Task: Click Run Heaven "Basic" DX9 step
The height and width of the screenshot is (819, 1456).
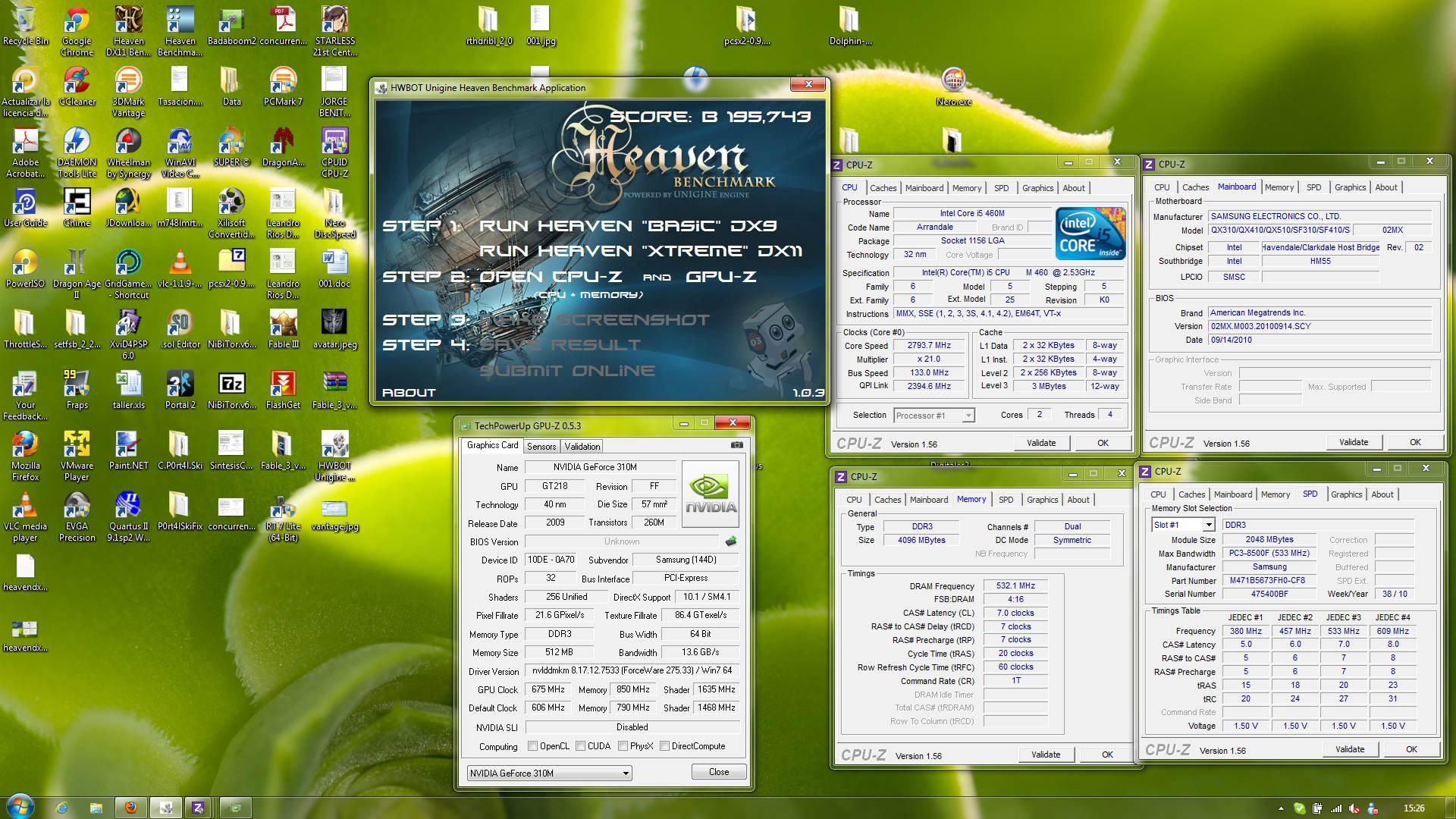Action: tap(628, 226)
